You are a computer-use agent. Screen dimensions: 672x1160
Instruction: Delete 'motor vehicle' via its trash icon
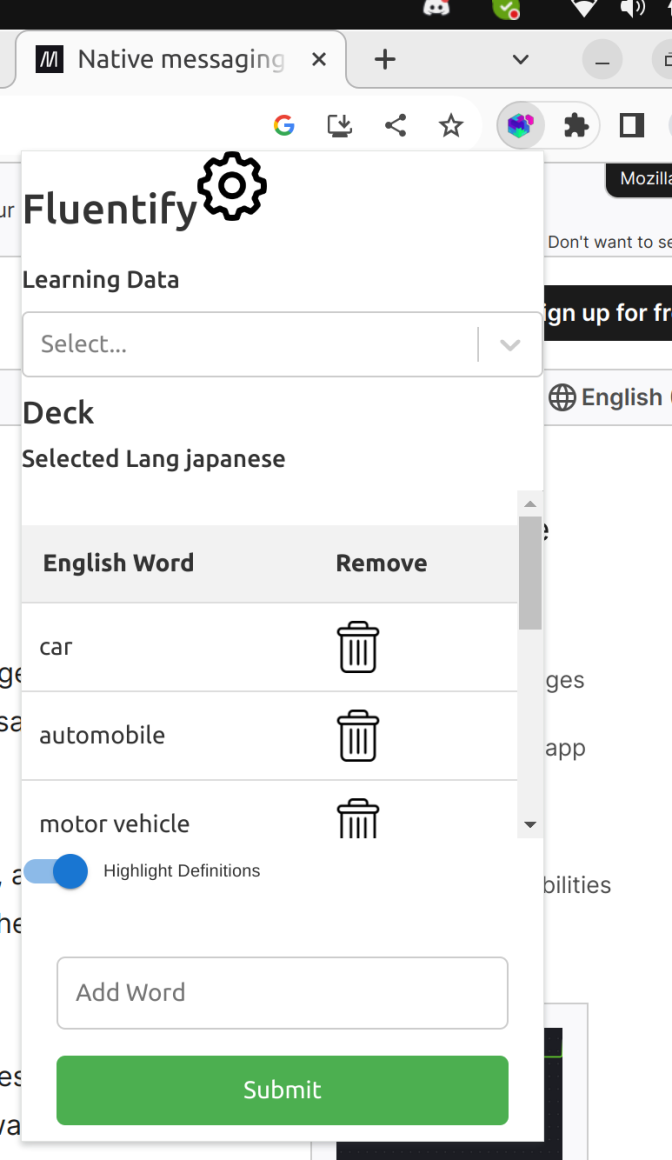(x=357, y=819)
